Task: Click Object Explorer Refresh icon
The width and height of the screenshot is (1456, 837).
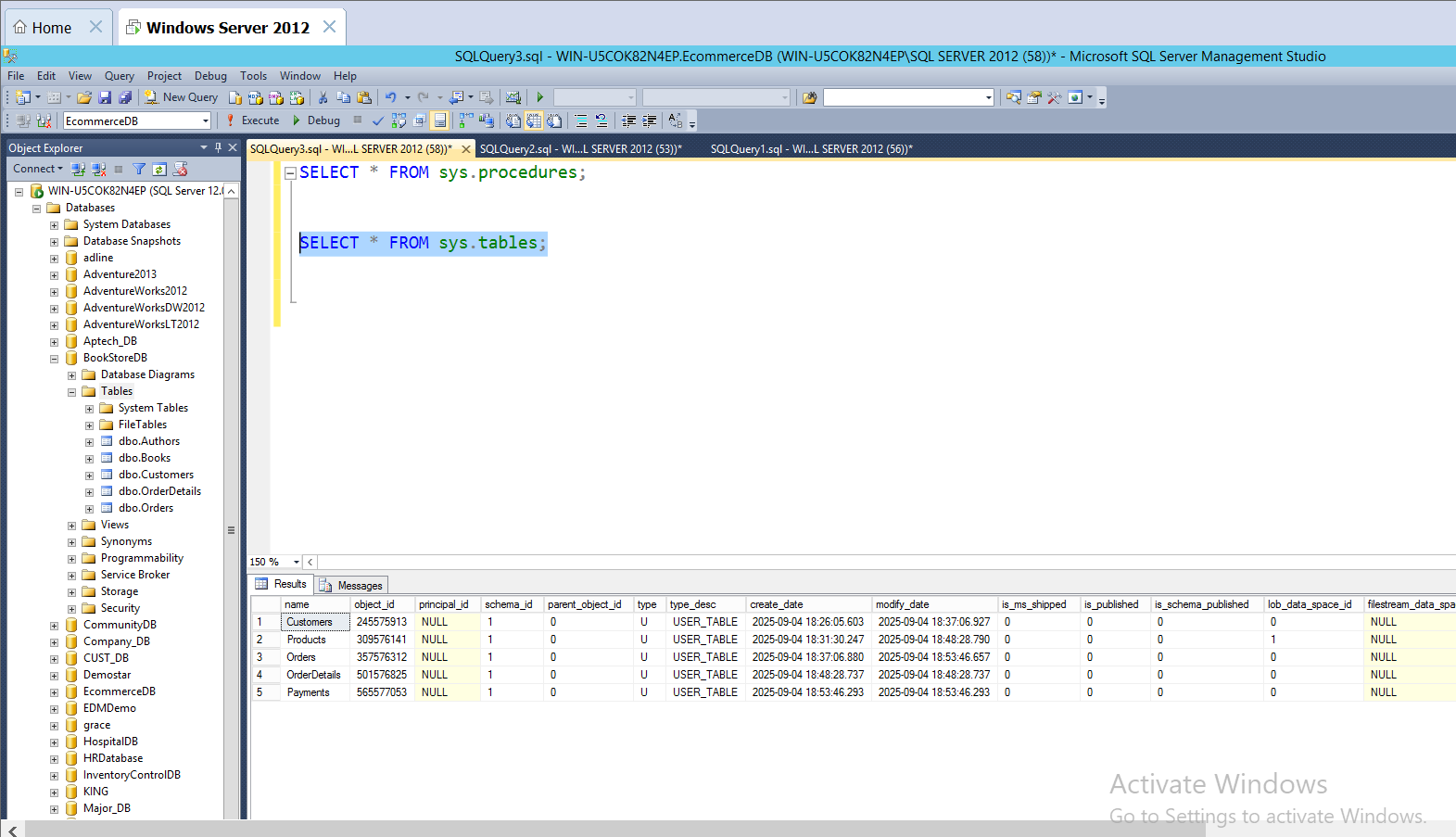Action: click(x=159, y=169)
